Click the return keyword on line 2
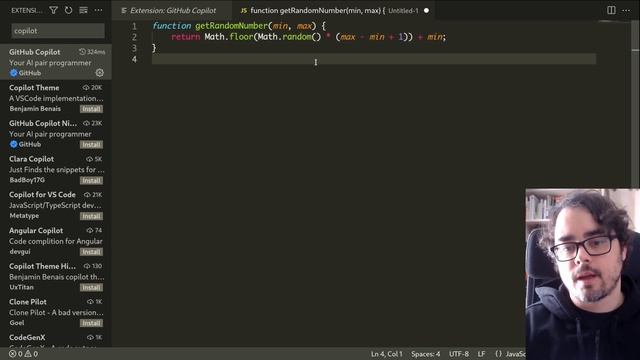 pos(186,37)
